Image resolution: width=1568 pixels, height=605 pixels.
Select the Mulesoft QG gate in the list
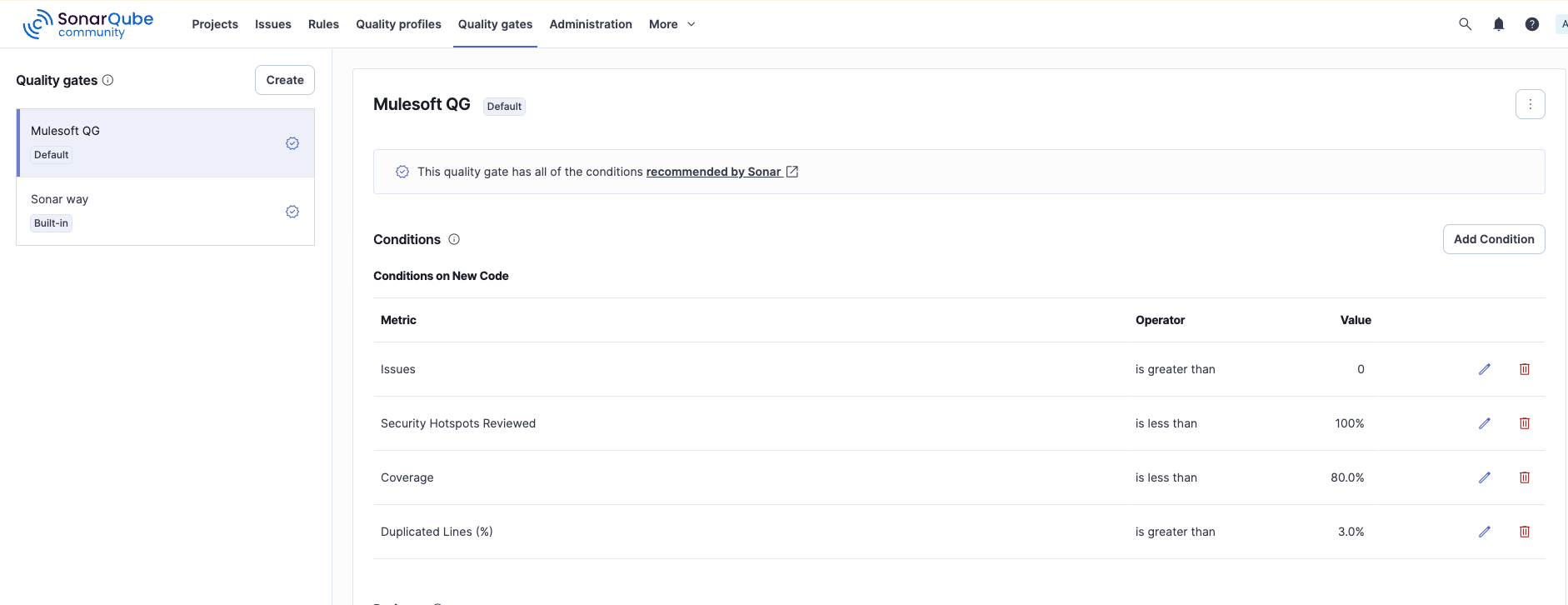(x=166, y=142)
